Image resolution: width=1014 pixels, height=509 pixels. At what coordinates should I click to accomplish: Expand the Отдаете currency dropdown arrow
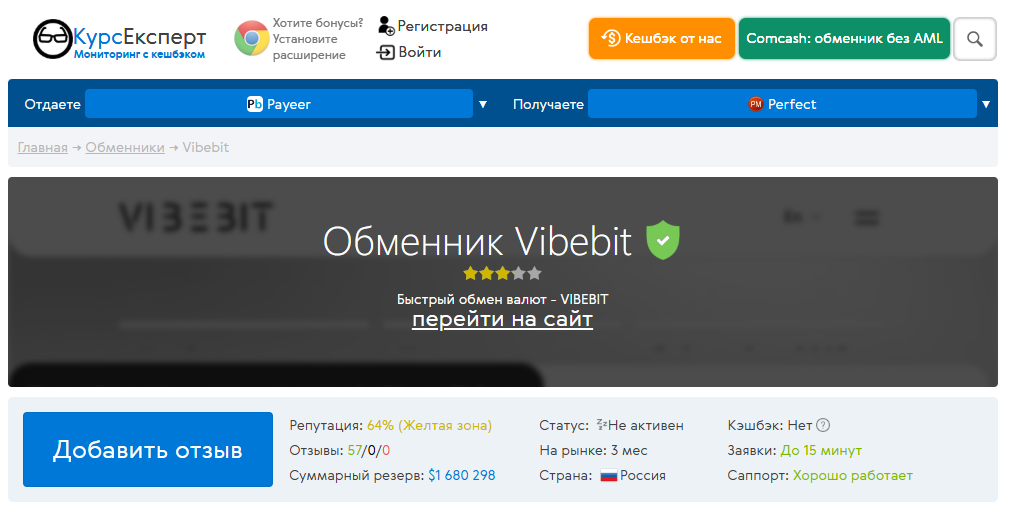482,104
